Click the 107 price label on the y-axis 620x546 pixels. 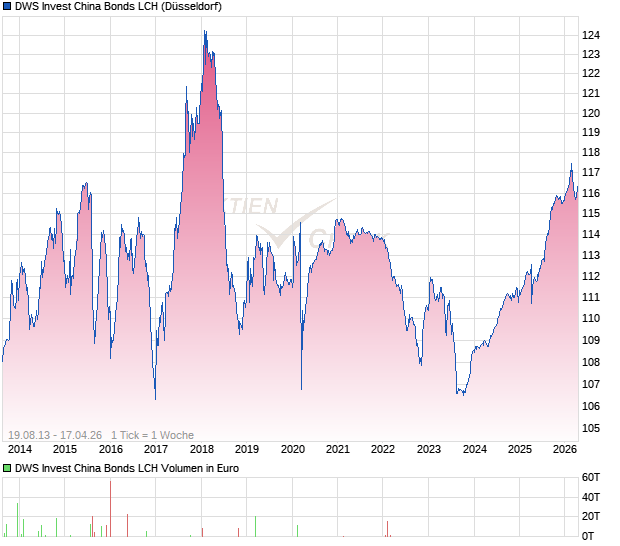tap(591, 384)
